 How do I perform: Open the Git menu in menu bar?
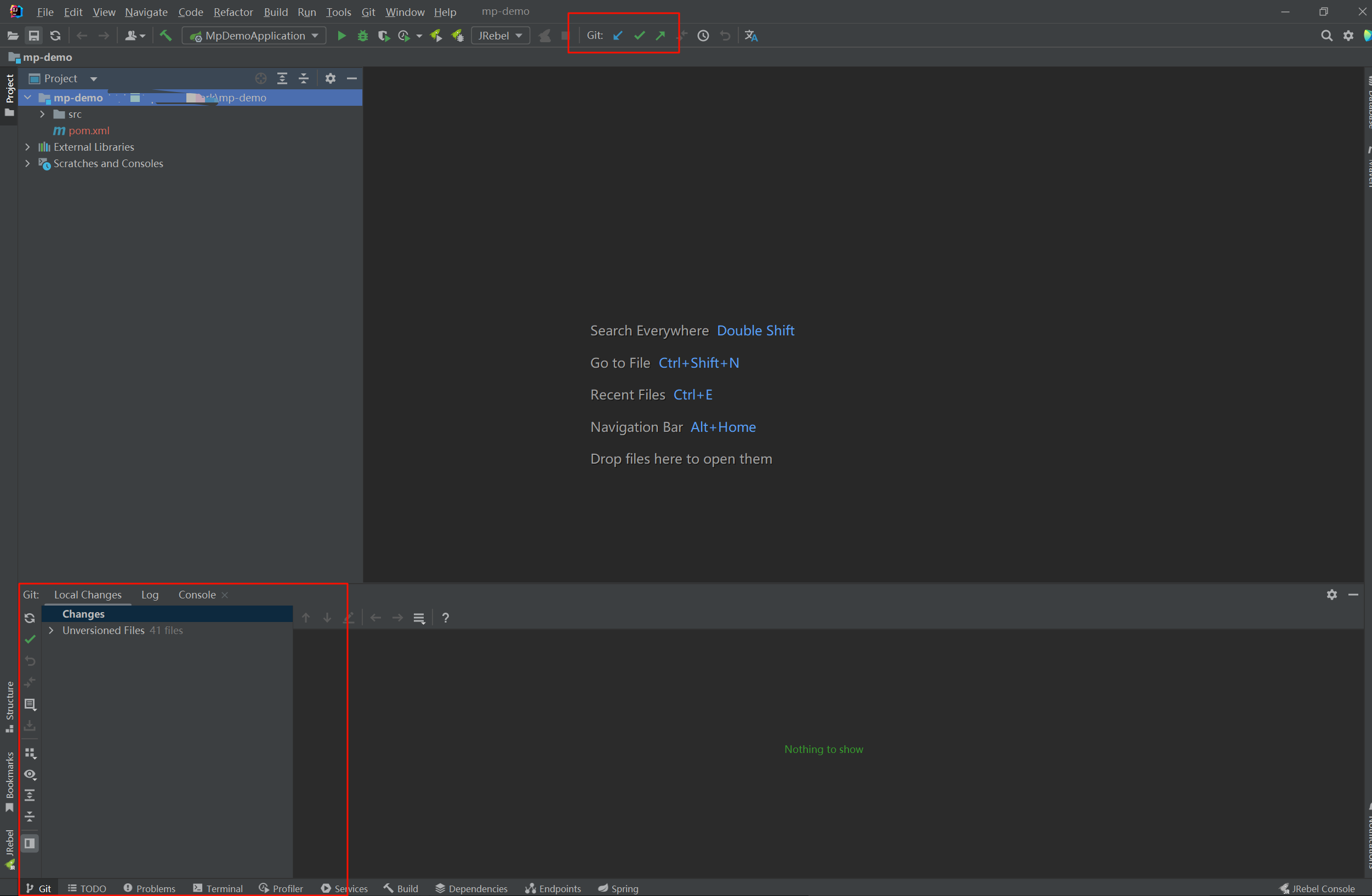[368, 12]
